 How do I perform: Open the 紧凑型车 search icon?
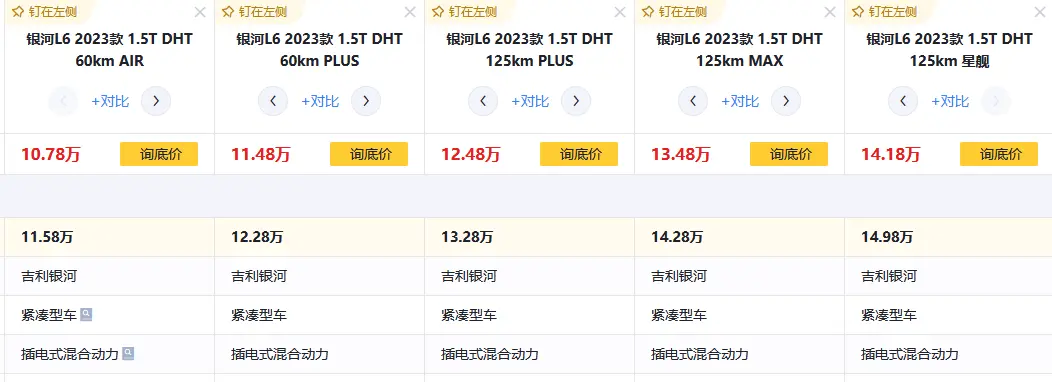86,314
